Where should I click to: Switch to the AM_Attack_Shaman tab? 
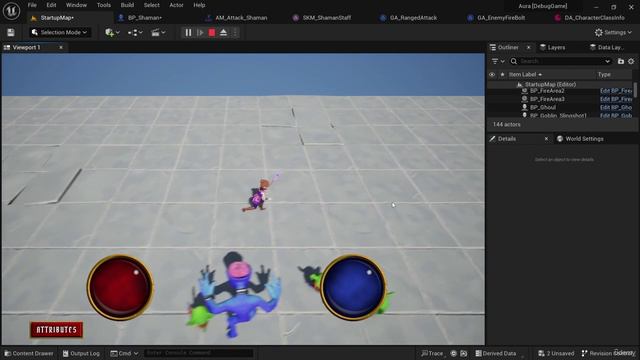pos(241,18)
